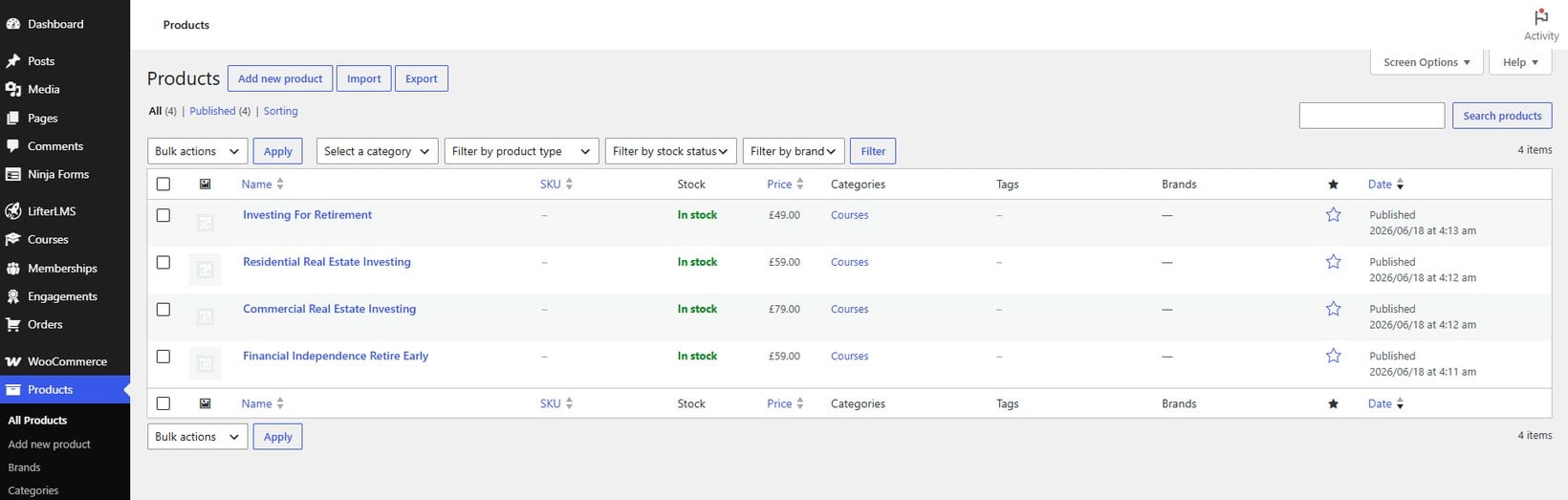Viewport: 1568px width, 500px height.
Task: Open All Products submenu item
Action: [x=37, y=421]
